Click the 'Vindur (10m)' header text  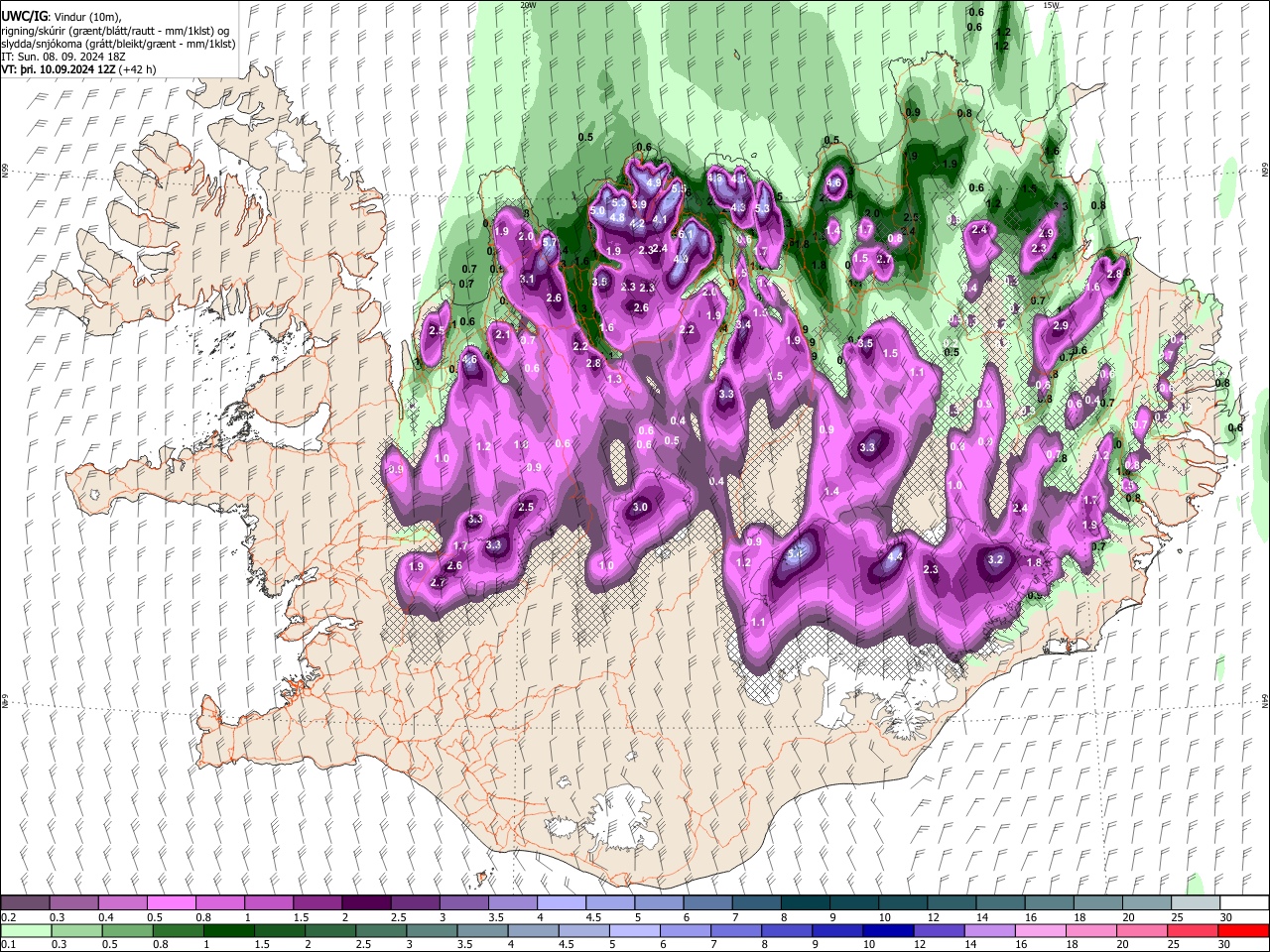click(x=89, y=17)
